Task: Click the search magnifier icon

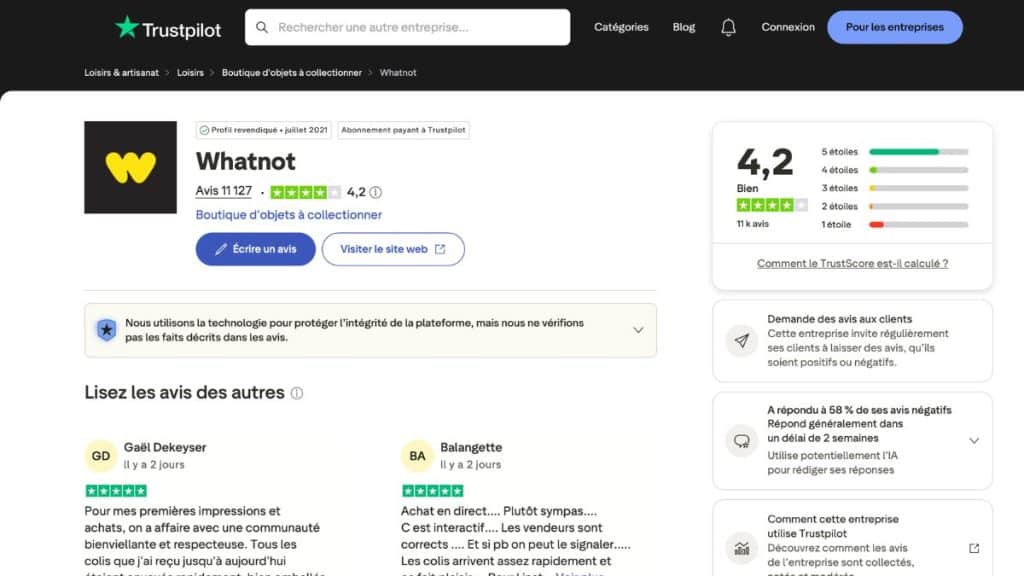Action: click(x=262, y=27)
